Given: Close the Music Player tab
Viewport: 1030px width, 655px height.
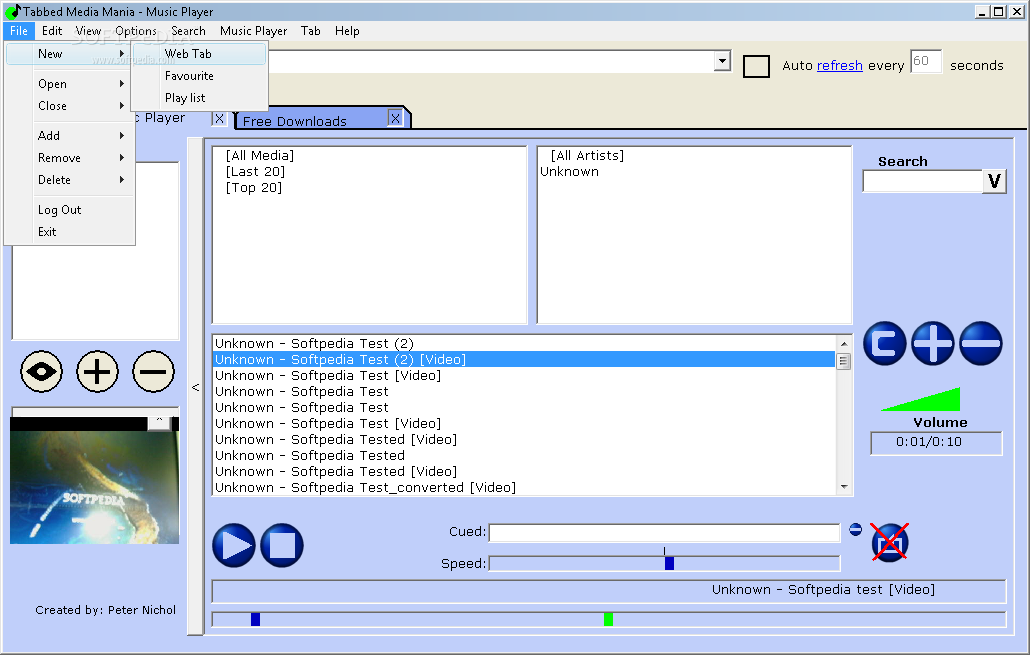Looking at the screenshot, I should pos(219,119).
